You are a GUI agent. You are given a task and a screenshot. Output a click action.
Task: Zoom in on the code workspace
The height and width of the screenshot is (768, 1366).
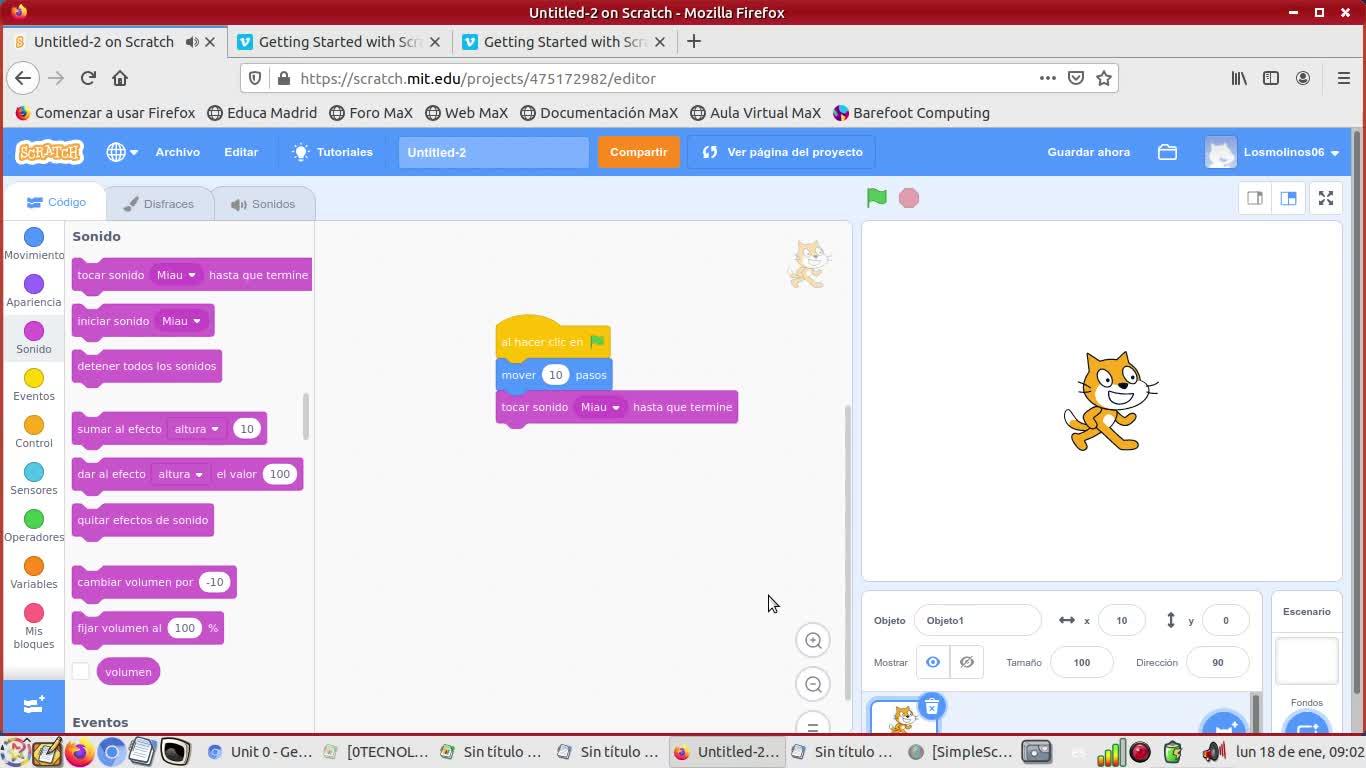[814, 641]
